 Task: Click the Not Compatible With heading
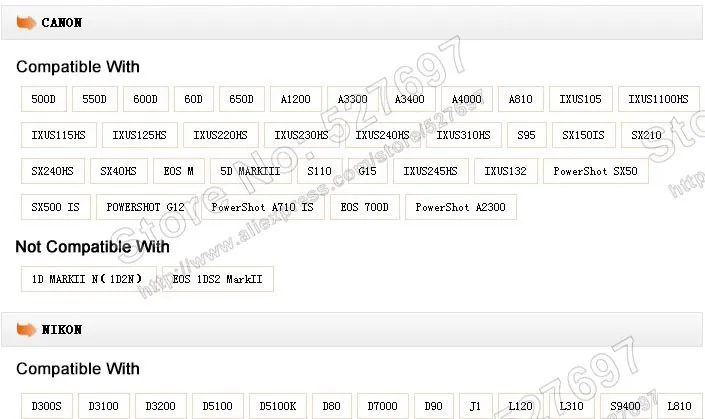pos(93,247)
